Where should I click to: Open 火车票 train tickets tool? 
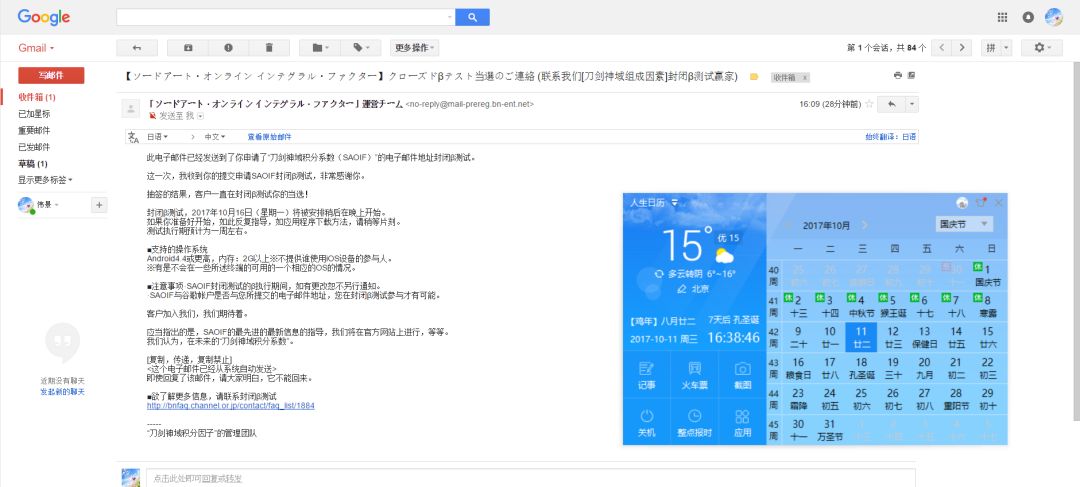point(694,374)
